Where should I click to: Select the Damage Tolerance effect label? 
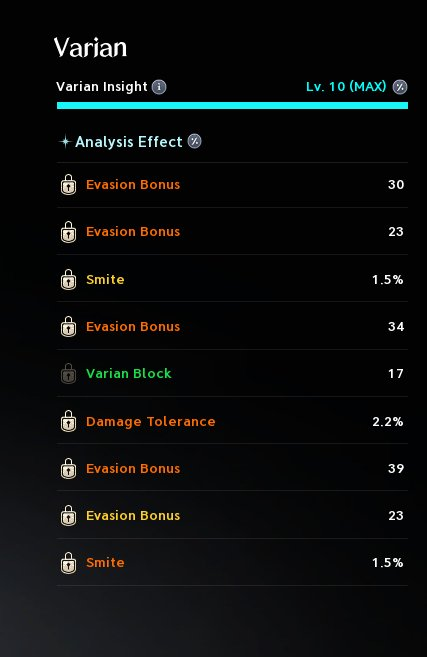151,421
